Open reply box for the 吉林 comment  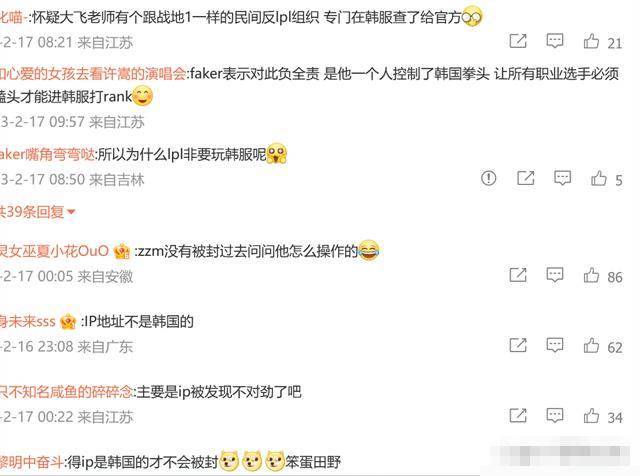coord(562,178)
